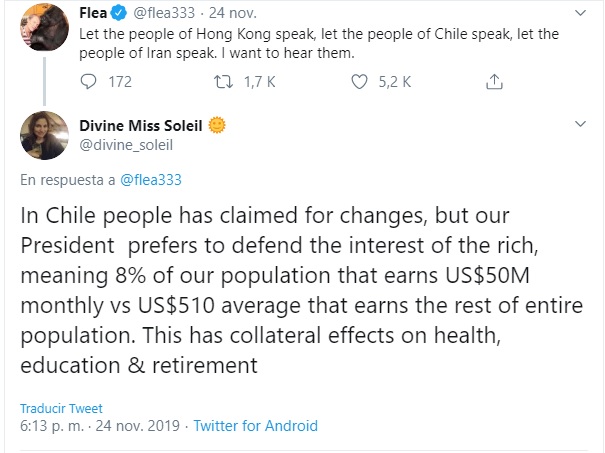Click the 1,7 K retweet count
The height and width of the screenshot is (453, 605).
click(258, 82)
